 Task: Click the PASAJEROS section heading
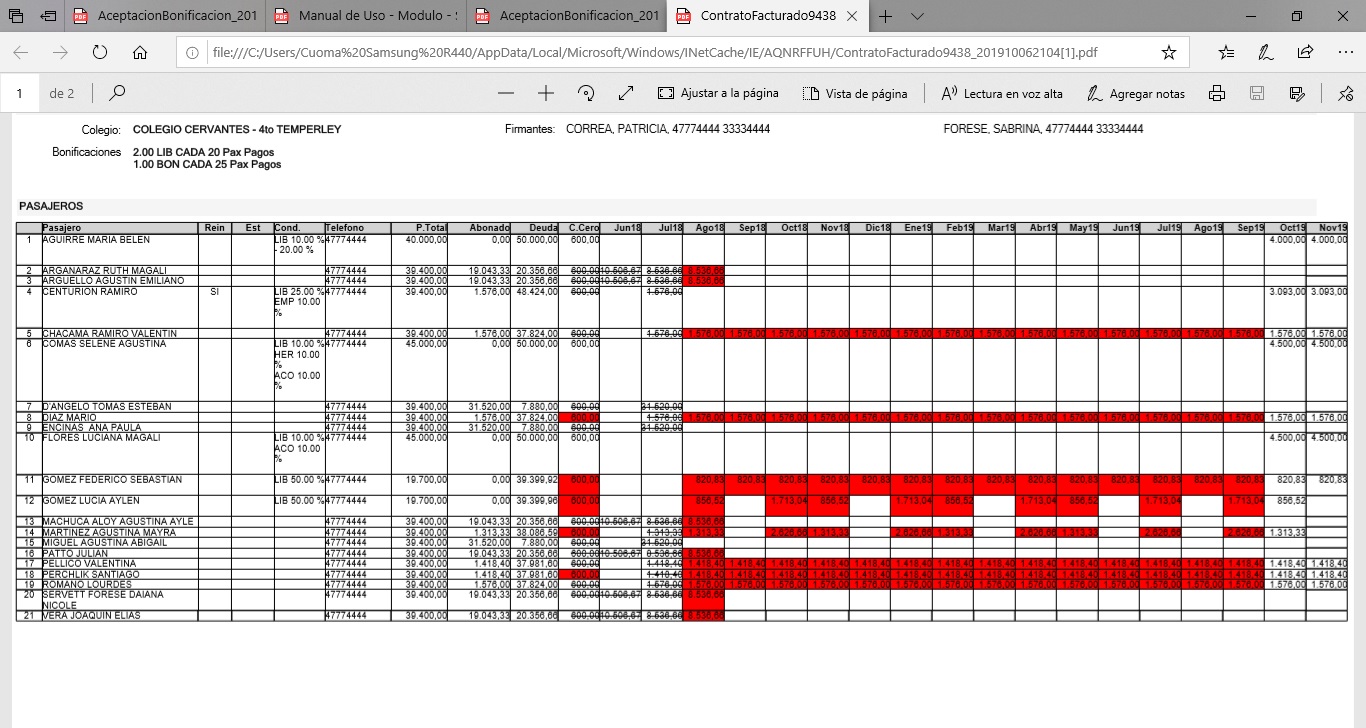pos(51,206)
